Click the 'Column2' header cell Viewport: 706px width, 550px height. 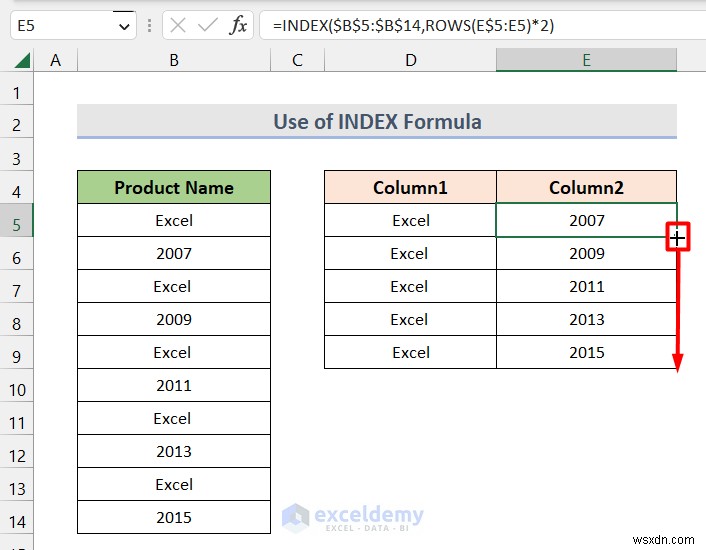tap(586, 187)
